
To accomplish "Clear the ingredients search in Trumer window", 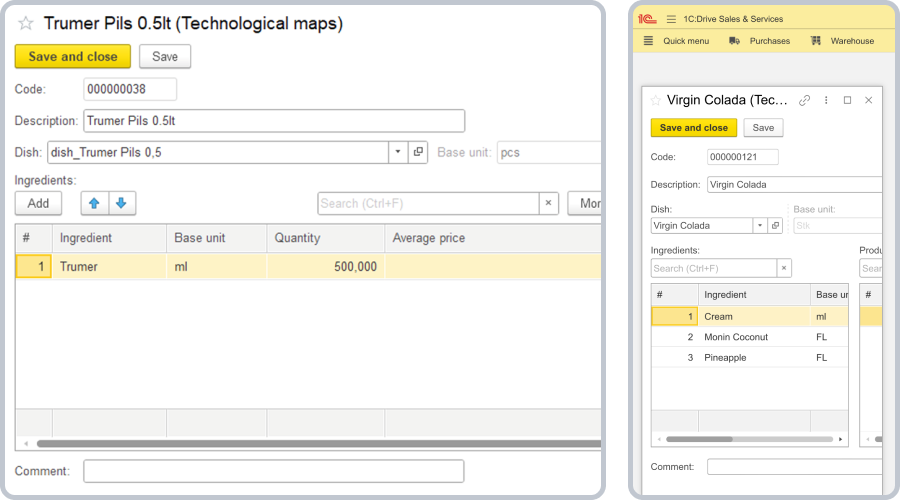I will 549,203.
